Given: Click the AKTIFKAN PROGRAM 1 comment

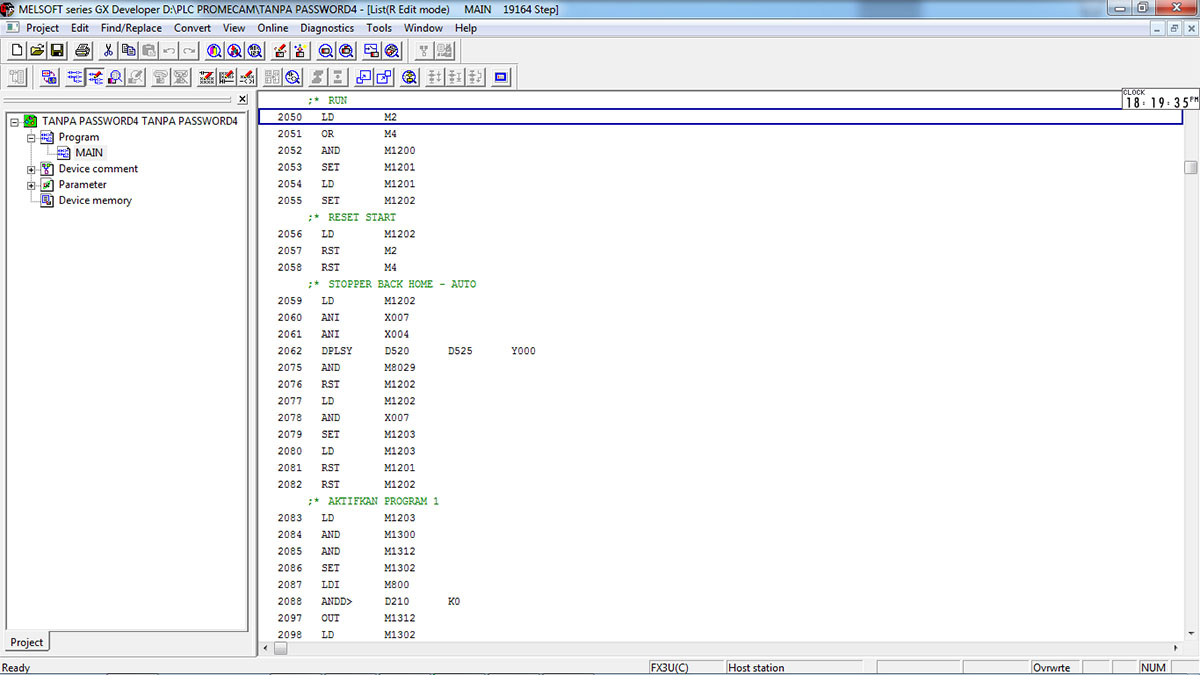Looking at the screenshot, I should click(x=373, y=501).
